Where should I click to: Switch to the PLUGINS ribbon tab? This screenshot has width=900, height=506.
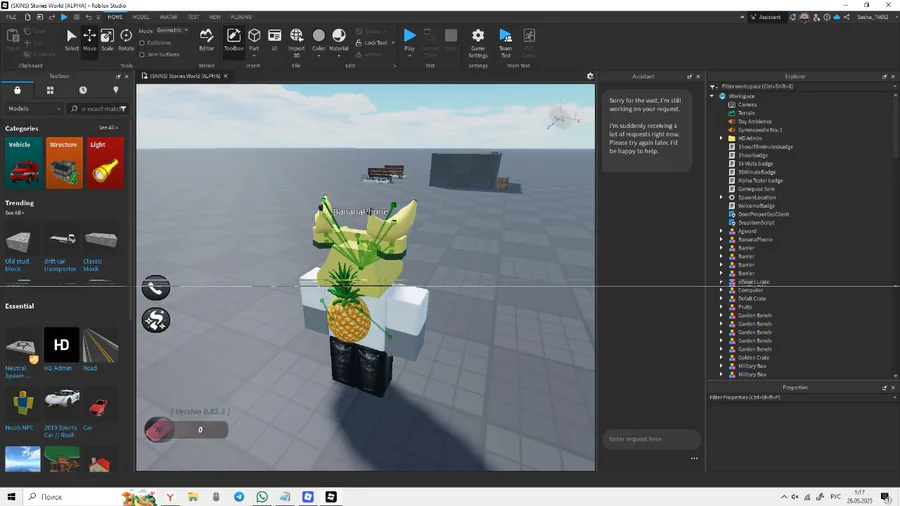[241, 17]
